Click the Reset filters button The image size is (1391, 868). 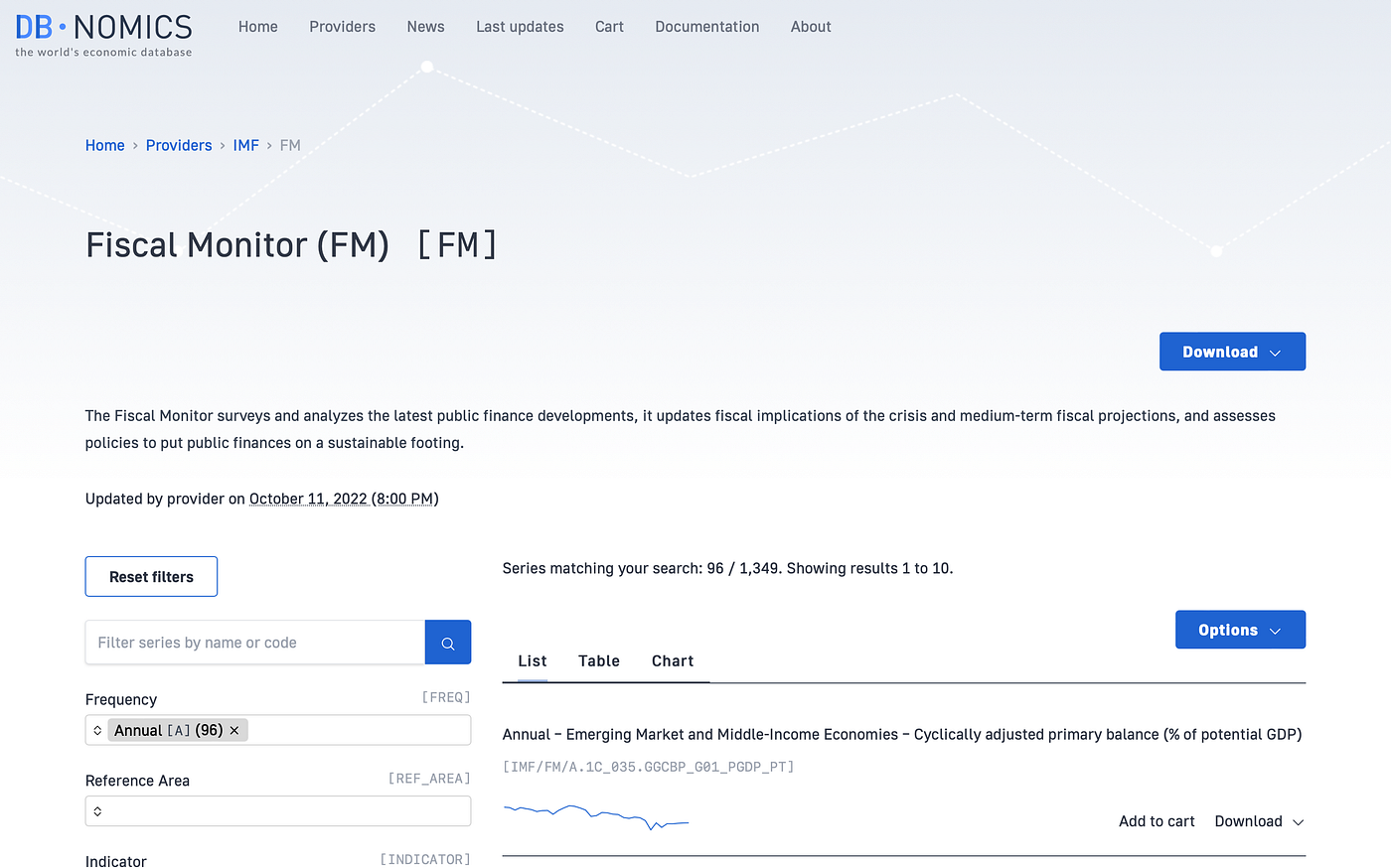point(151,577)
